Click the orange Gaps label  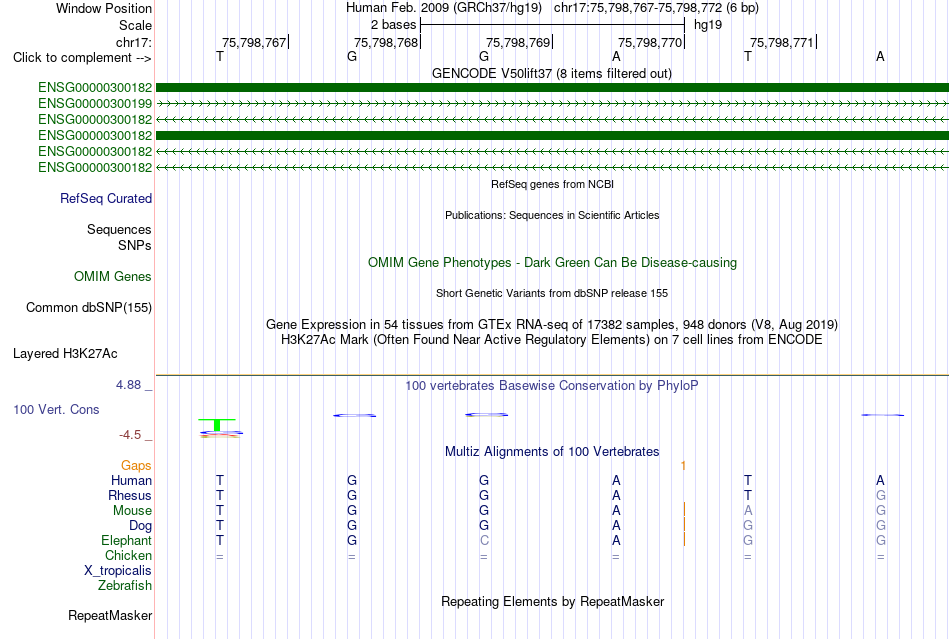click(x=136, y=466)
